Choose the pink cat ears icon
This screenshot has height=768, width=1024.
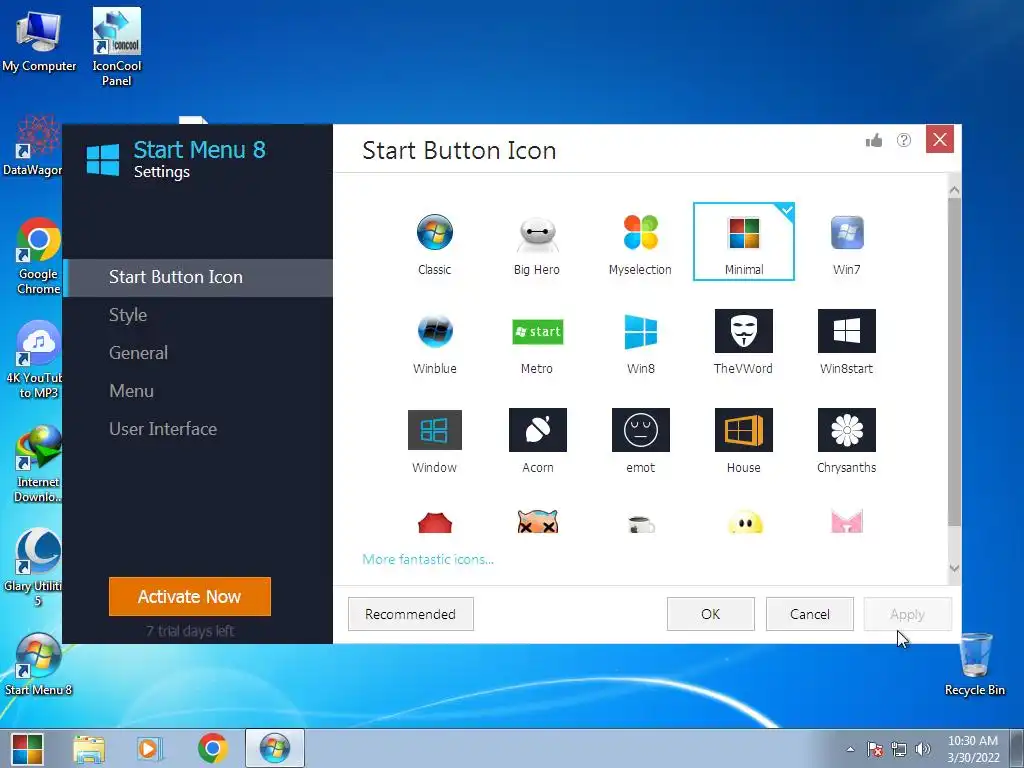(x=846, y=522)
